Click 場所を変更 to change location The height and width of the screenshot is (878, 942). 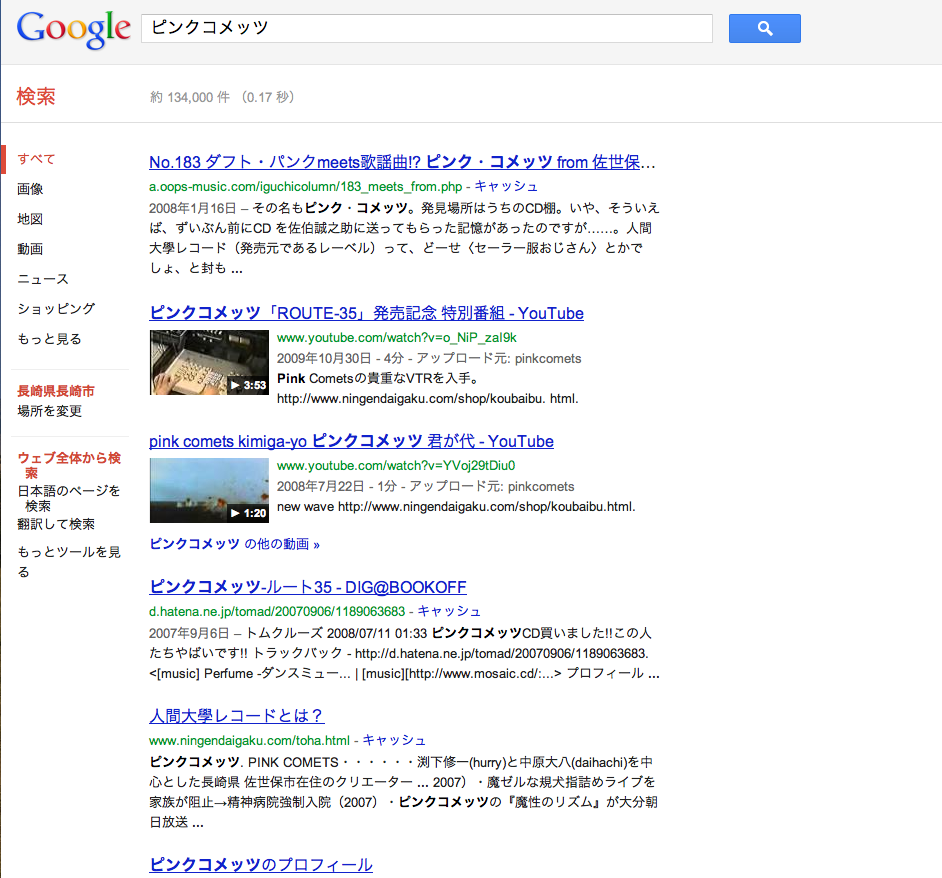click(x=49, y=411)
